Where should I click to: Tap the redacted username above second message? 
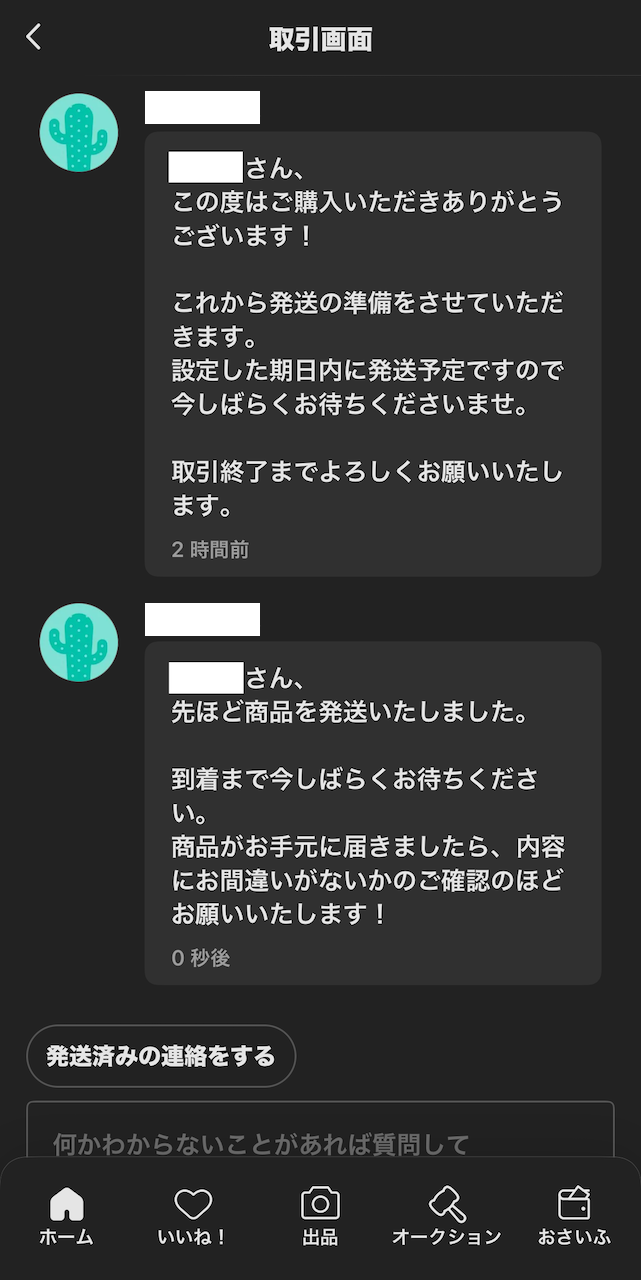[202, 619]
